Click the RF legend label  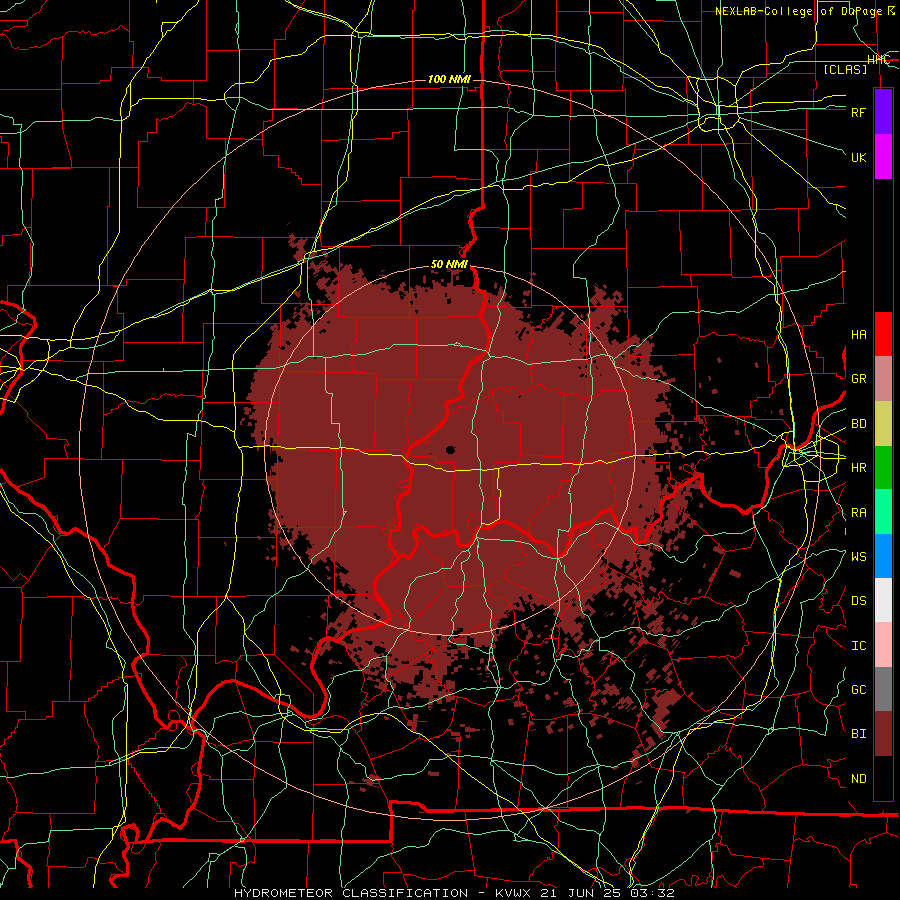[x=859, y=112]
